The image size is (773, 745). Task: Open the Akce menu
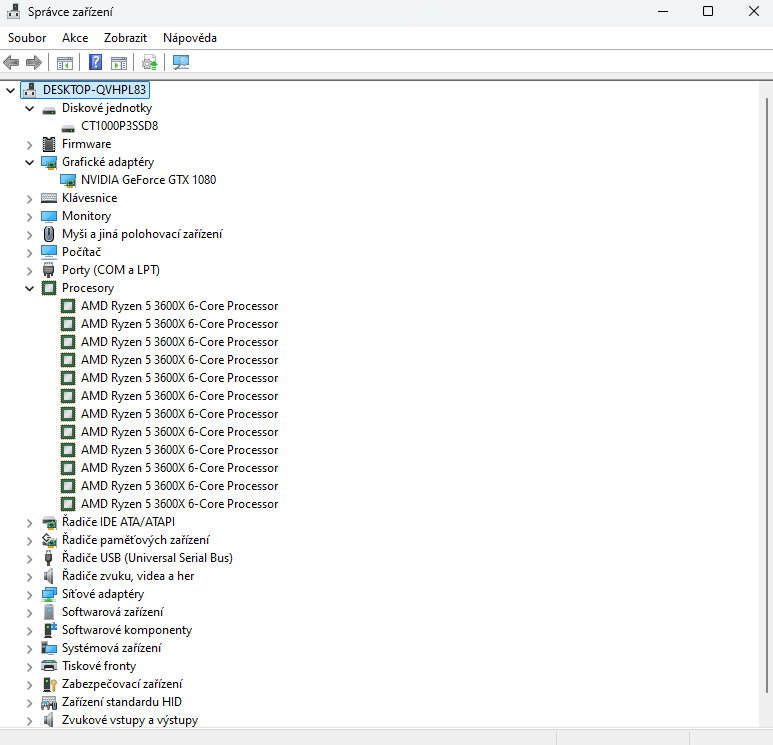pos(75,38)
